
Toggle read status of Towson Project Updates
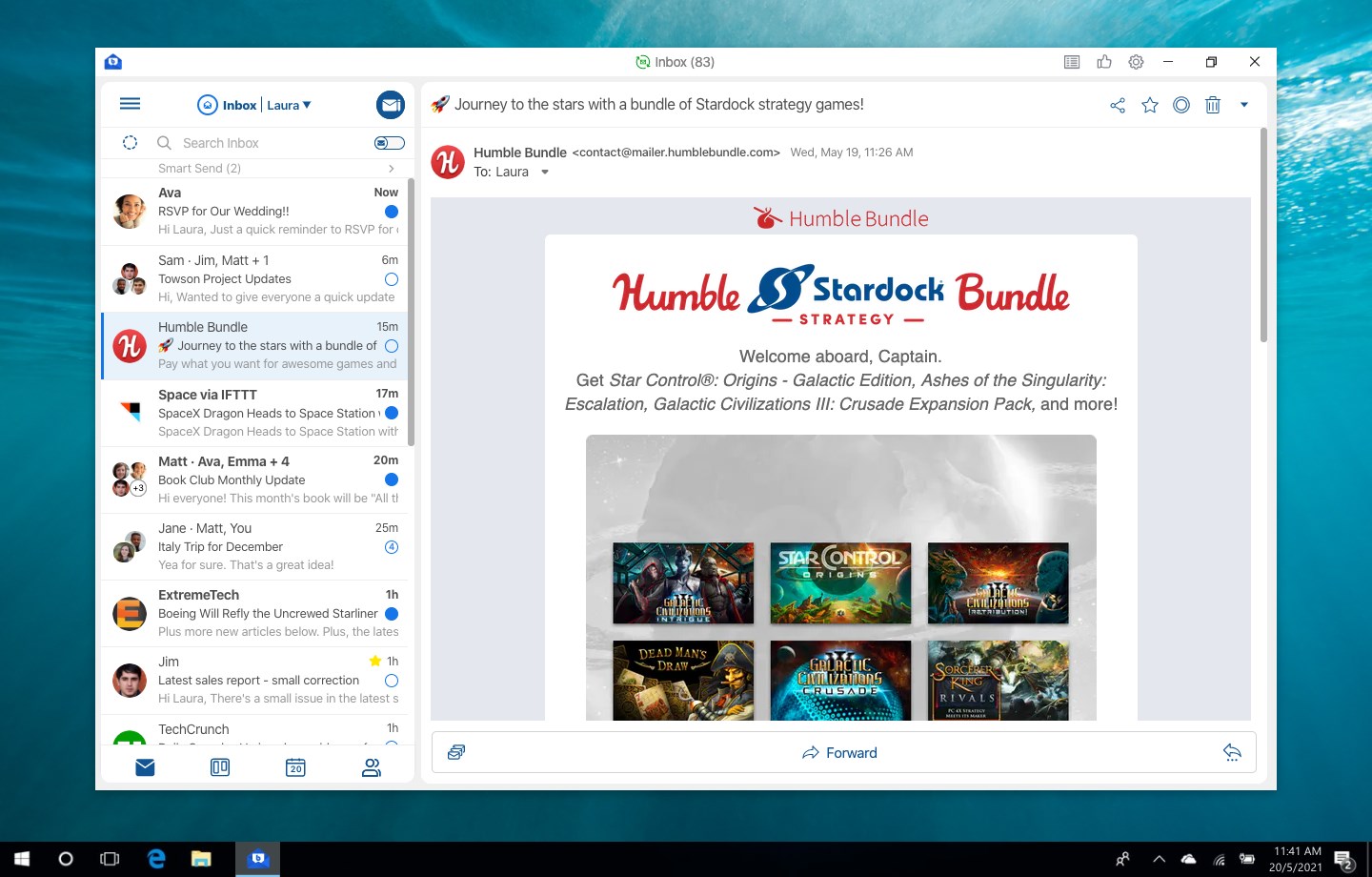pyautogui.click(x=392, y=279)
